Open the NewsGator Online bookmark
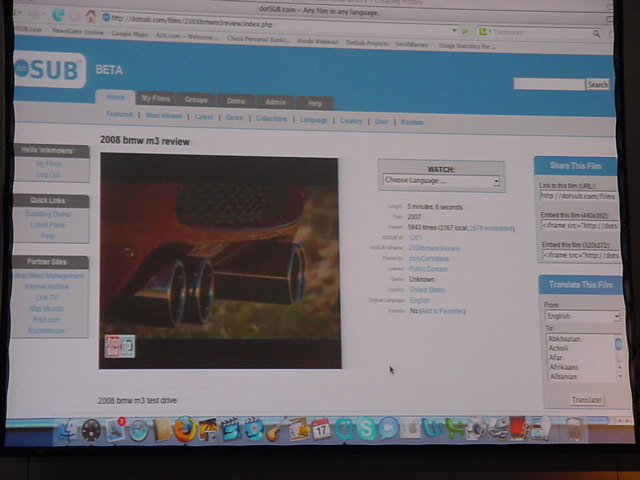 click(x=78, y=31)
